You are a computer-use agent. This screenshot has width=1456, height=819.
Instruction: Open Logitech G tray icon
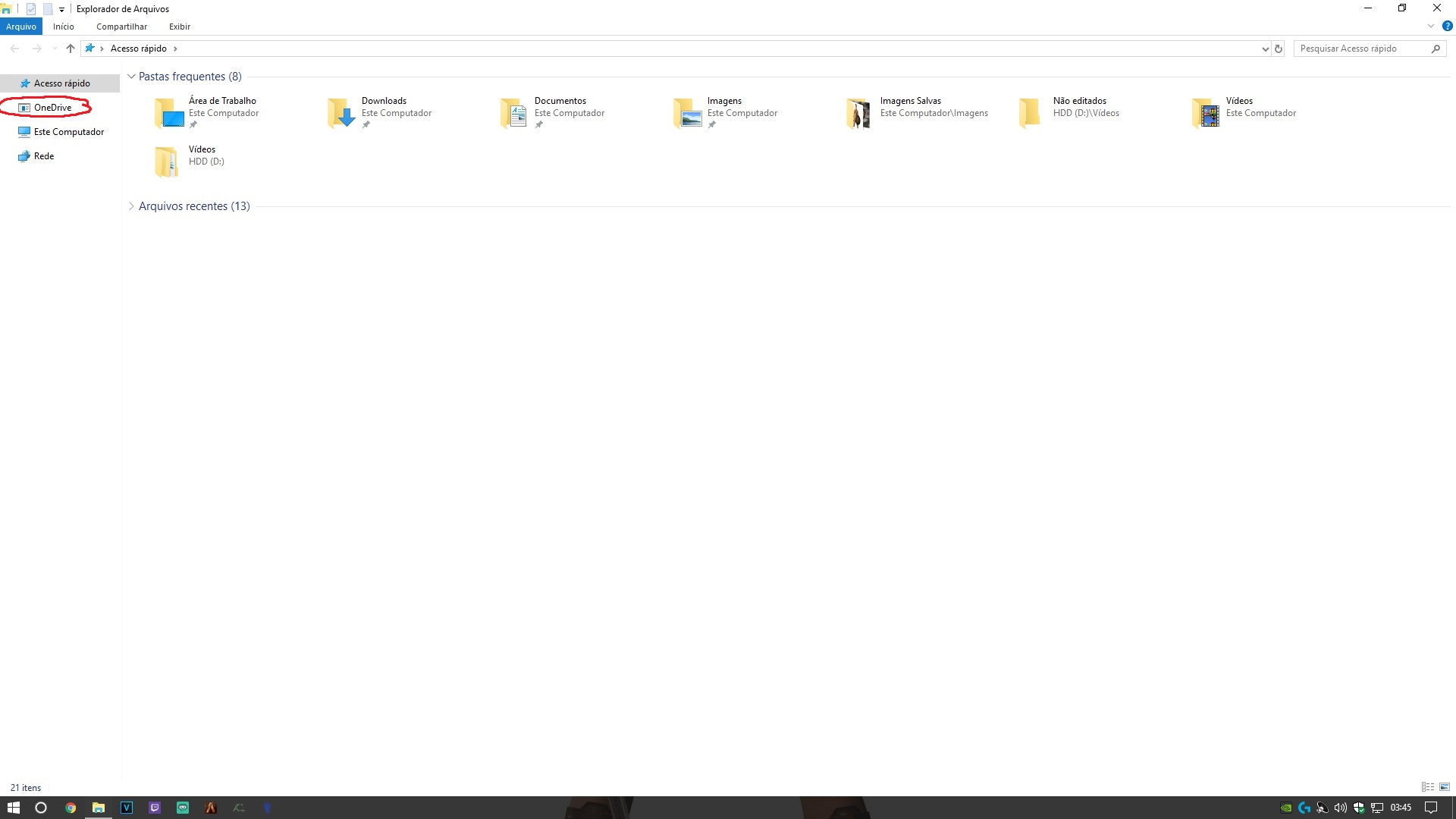(1304, 808)
